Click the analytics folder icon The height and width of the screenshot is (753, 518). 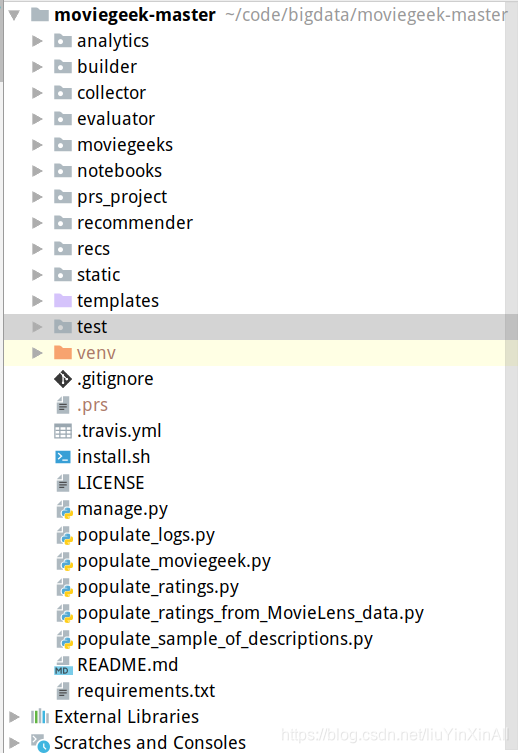tap(62, 41)
